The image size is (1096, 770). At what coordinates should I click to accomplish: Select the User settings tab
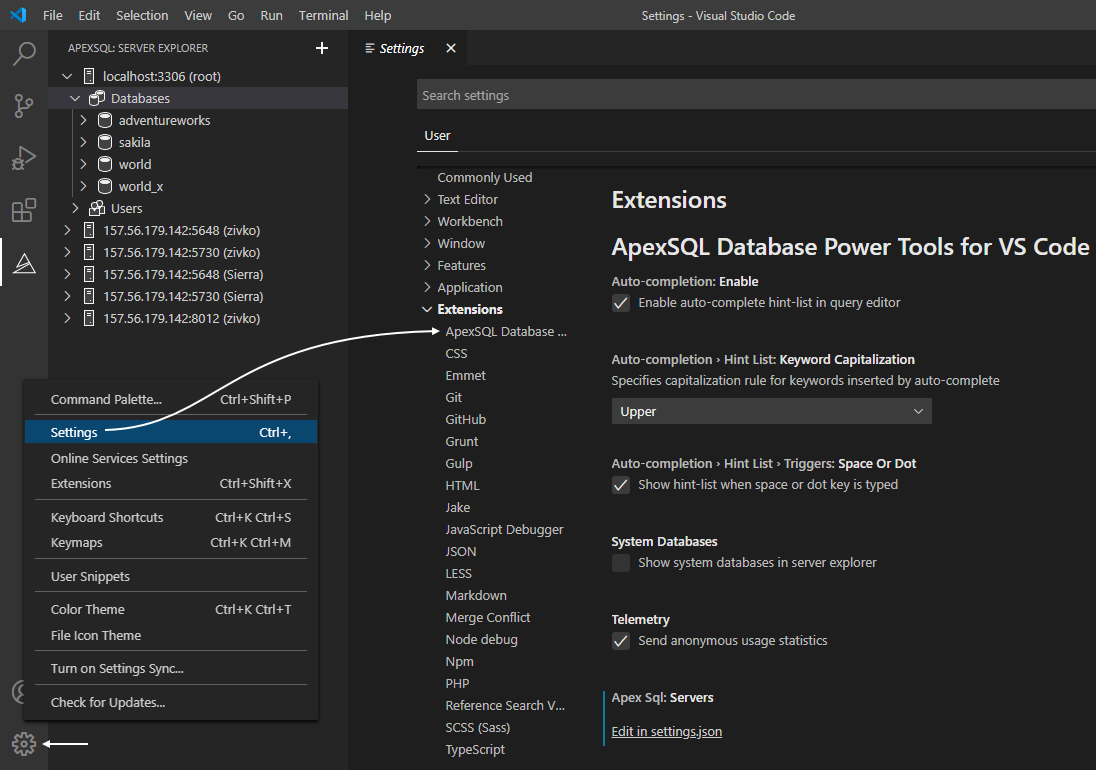click(438, 136)
